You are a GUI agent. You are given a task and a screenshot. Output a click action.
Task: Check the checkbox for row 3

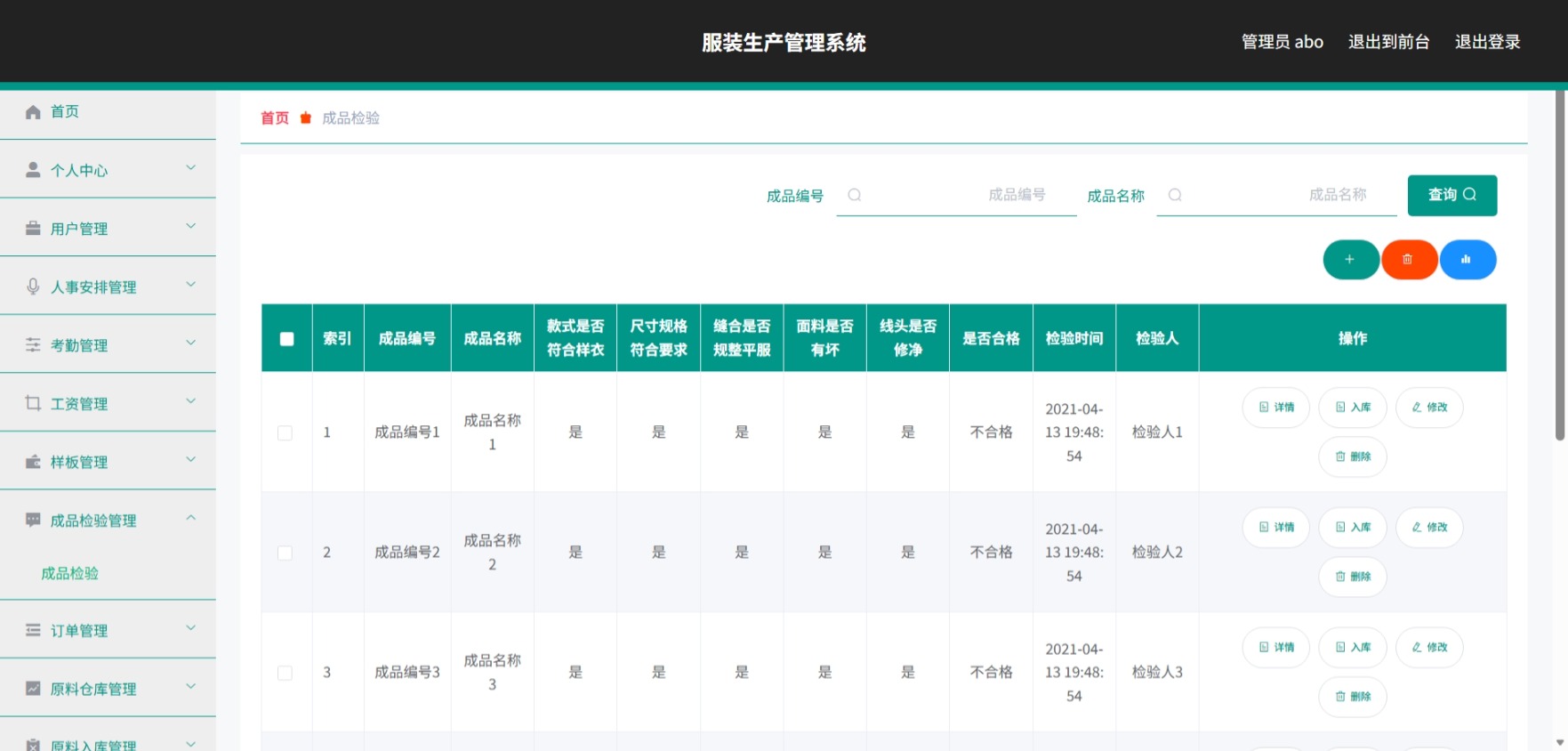(285, 674)
